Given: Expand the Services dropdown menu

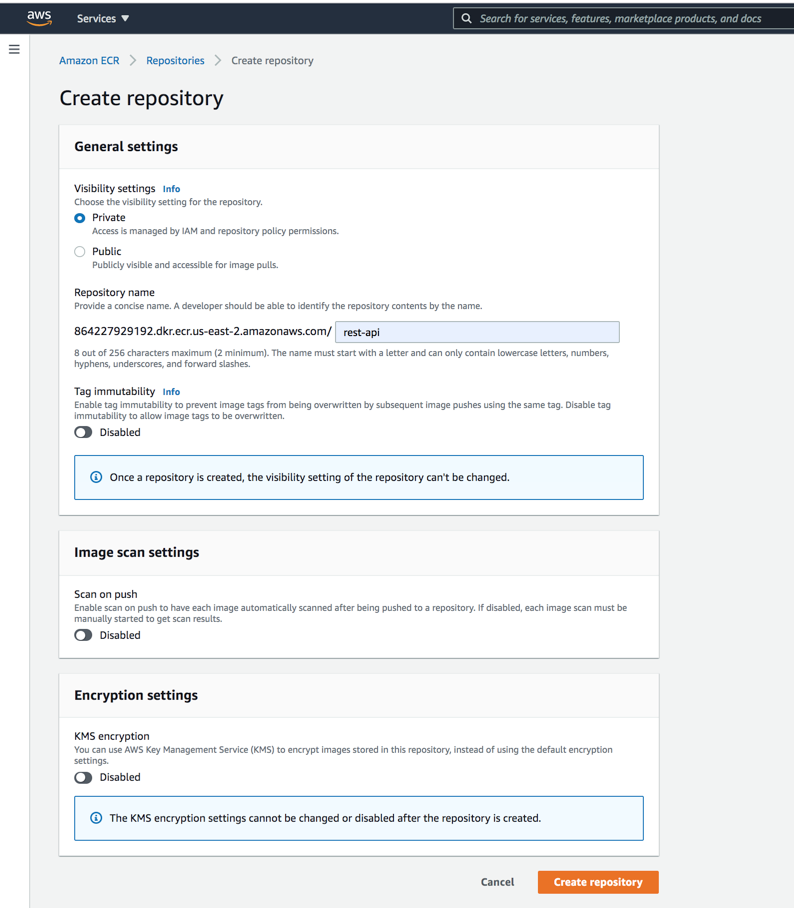Looking at the screenshot, I should coord(103,18).
